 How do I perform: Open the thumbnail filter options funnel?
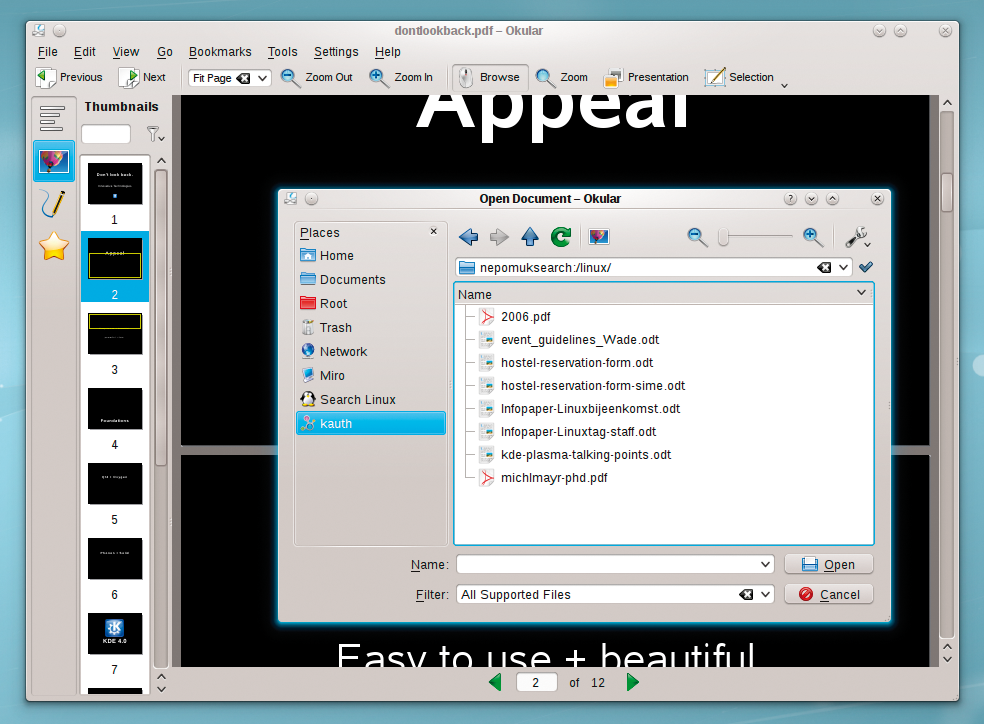pyautogui.click(x=154, y=134)
